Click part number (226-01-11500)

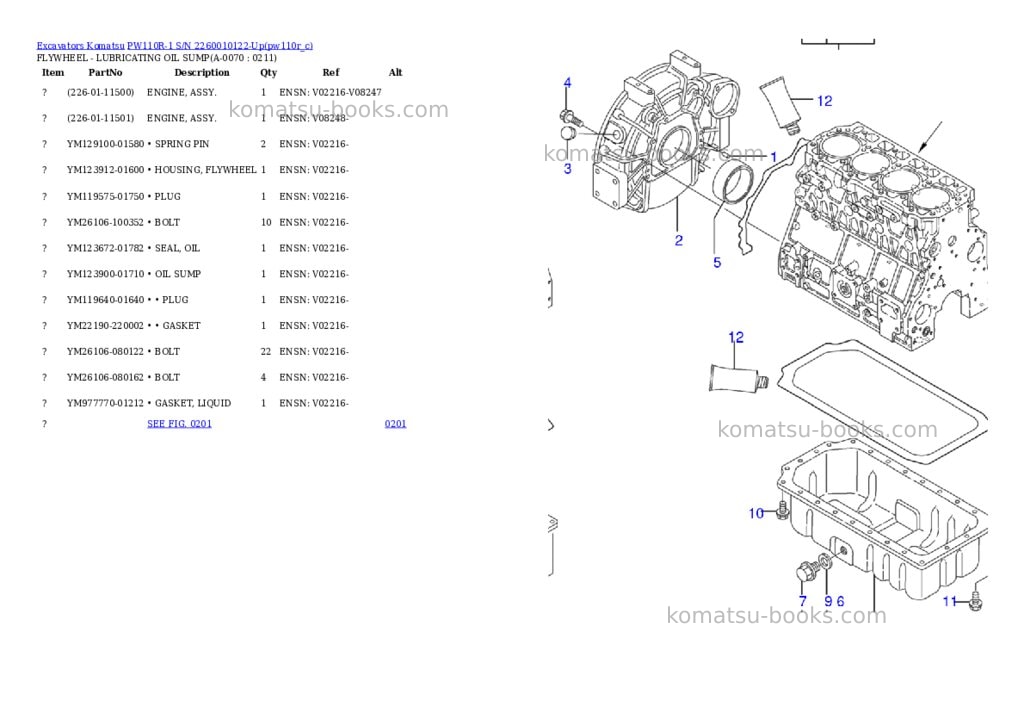pyautogui.click(x=101, y=93)
